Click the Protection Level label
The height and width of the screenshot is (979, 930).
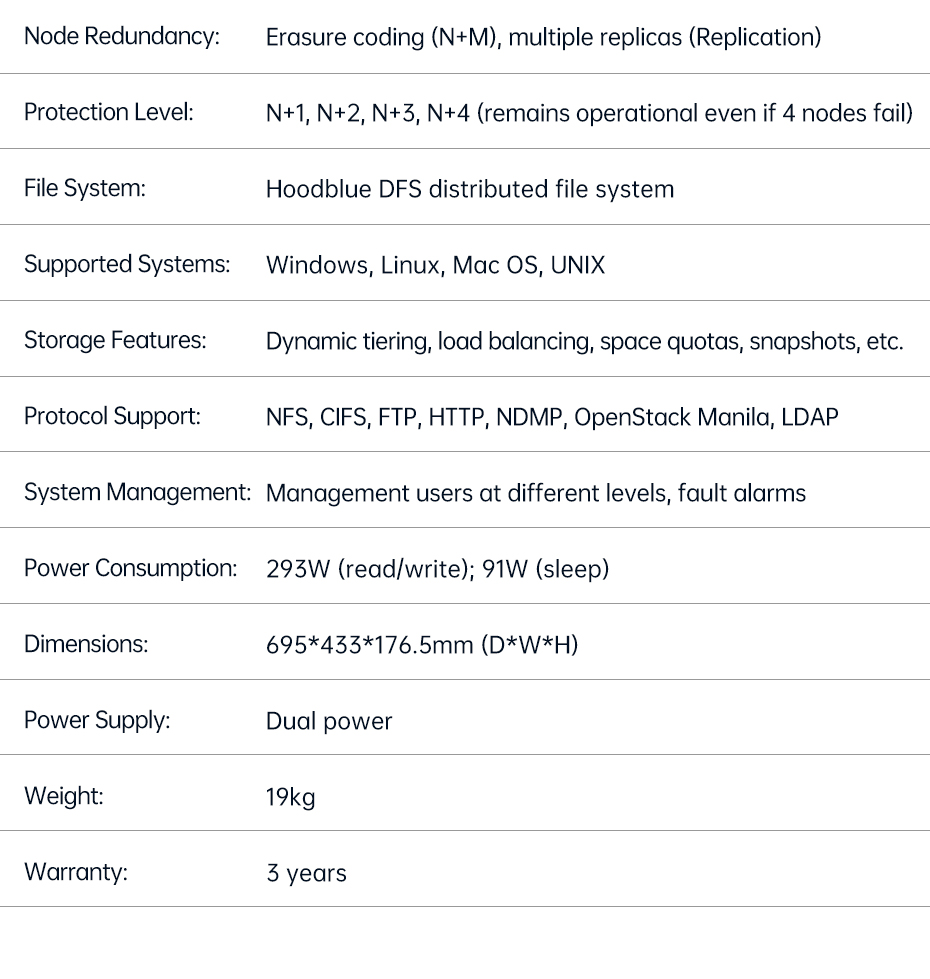[109, 113]
